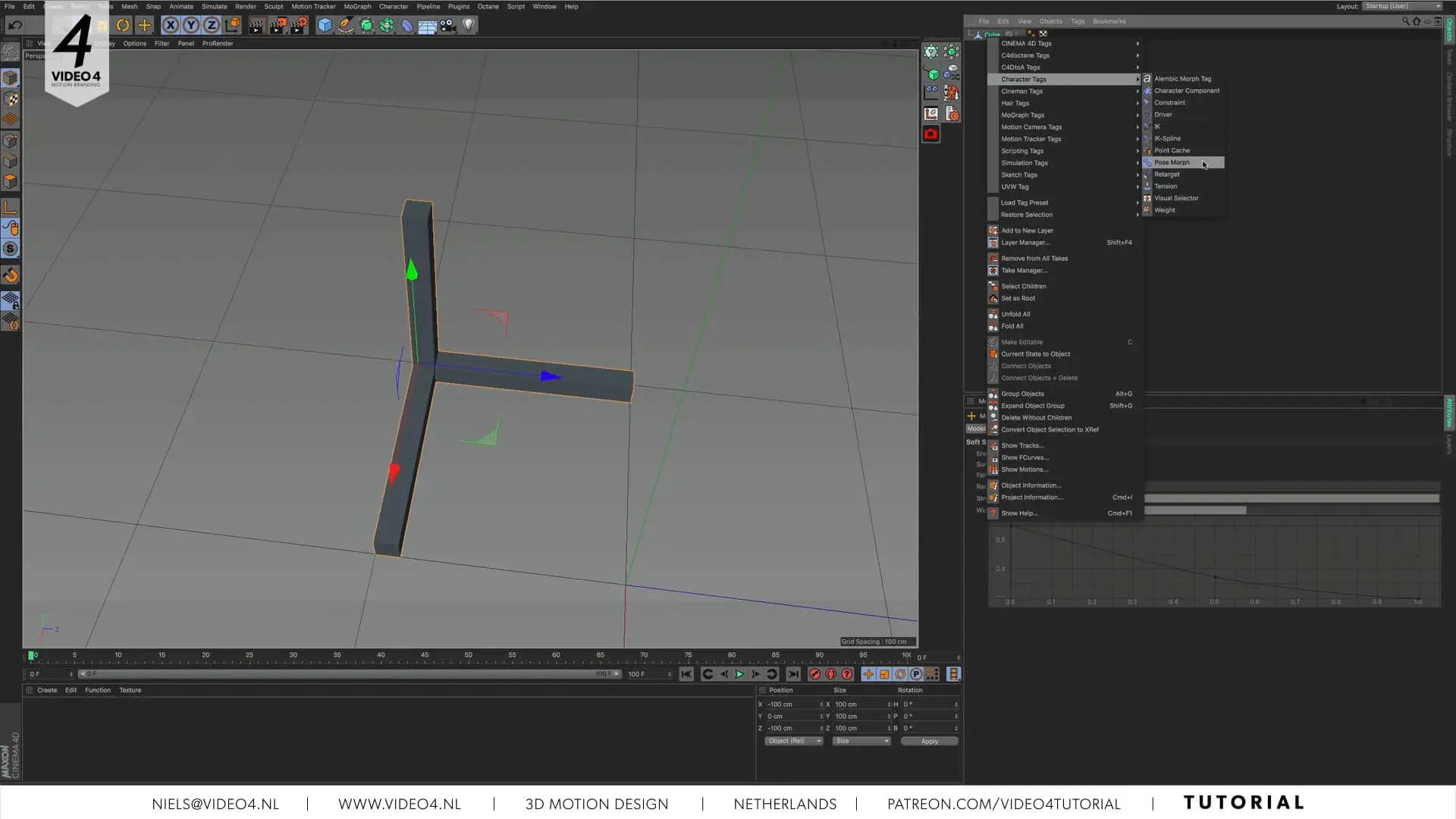Open the Object (Rel) coordinate dropdown
This screenshot has height=819, width=1456.
click(793, 741)
